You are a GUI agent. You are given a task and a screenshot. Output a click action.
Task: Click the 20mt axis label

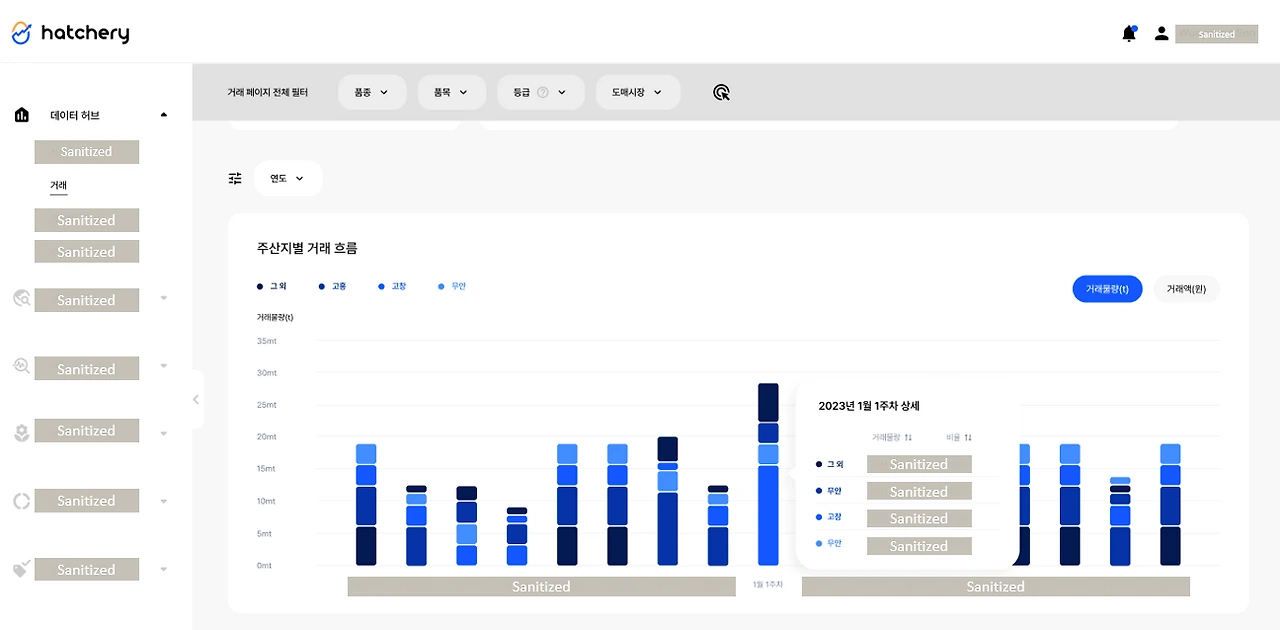pos(267,437)
